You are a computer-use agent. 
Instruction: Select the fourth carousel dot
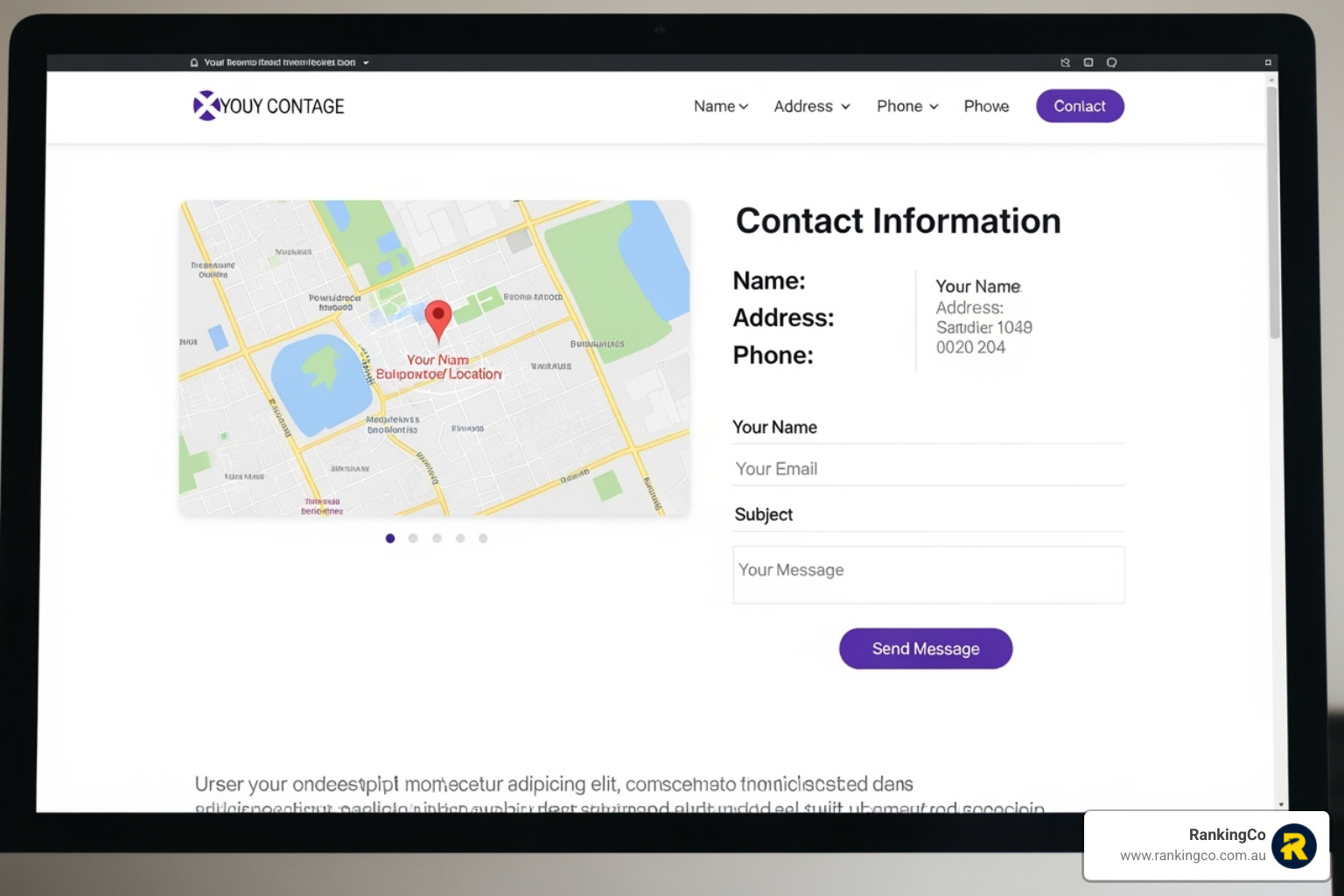pos(460,538)
